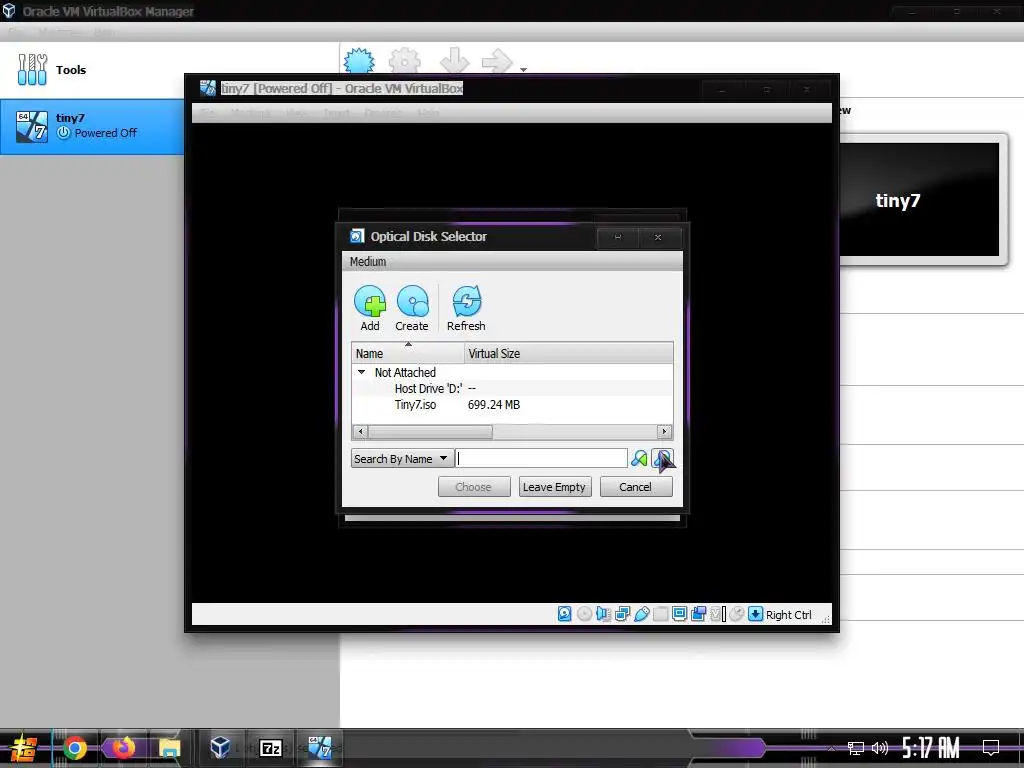Collapse the Not Attached group
The image size is (1024, 768).
point(361,372)
